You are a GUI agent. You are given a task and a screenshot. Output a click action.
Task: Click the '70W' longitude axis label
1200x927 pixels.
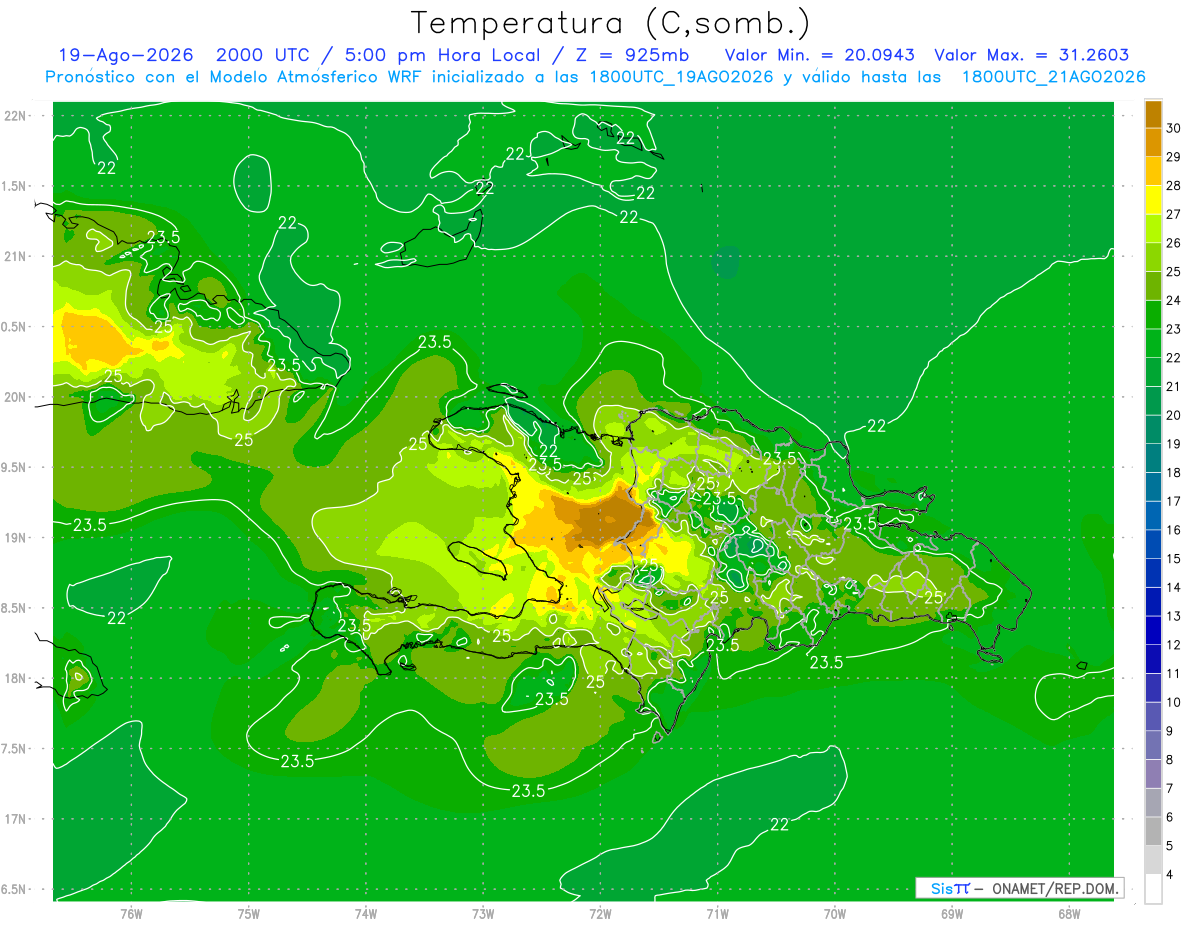[x=834, y=913]
